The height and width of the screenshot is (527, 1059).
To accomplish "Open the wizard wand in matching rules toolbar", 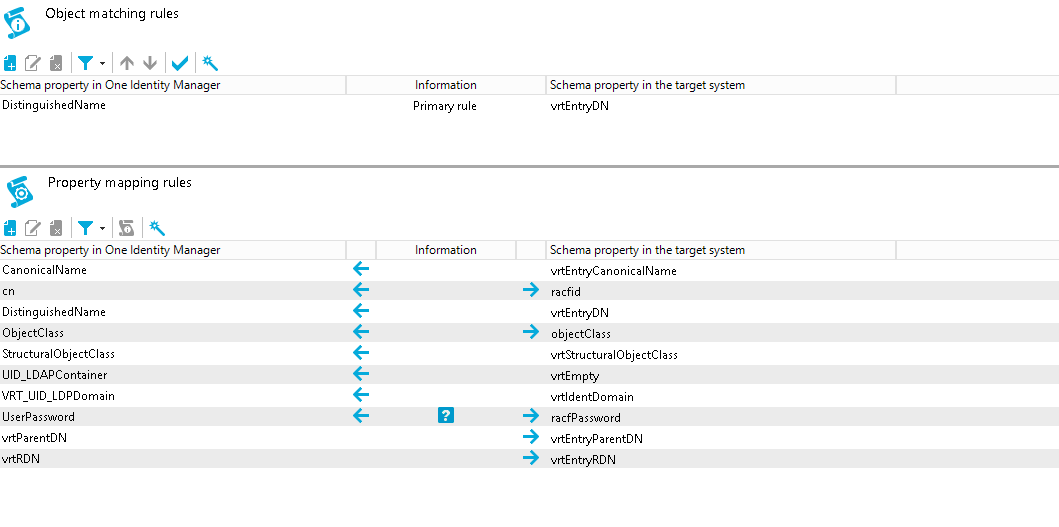I will point(210,64).
